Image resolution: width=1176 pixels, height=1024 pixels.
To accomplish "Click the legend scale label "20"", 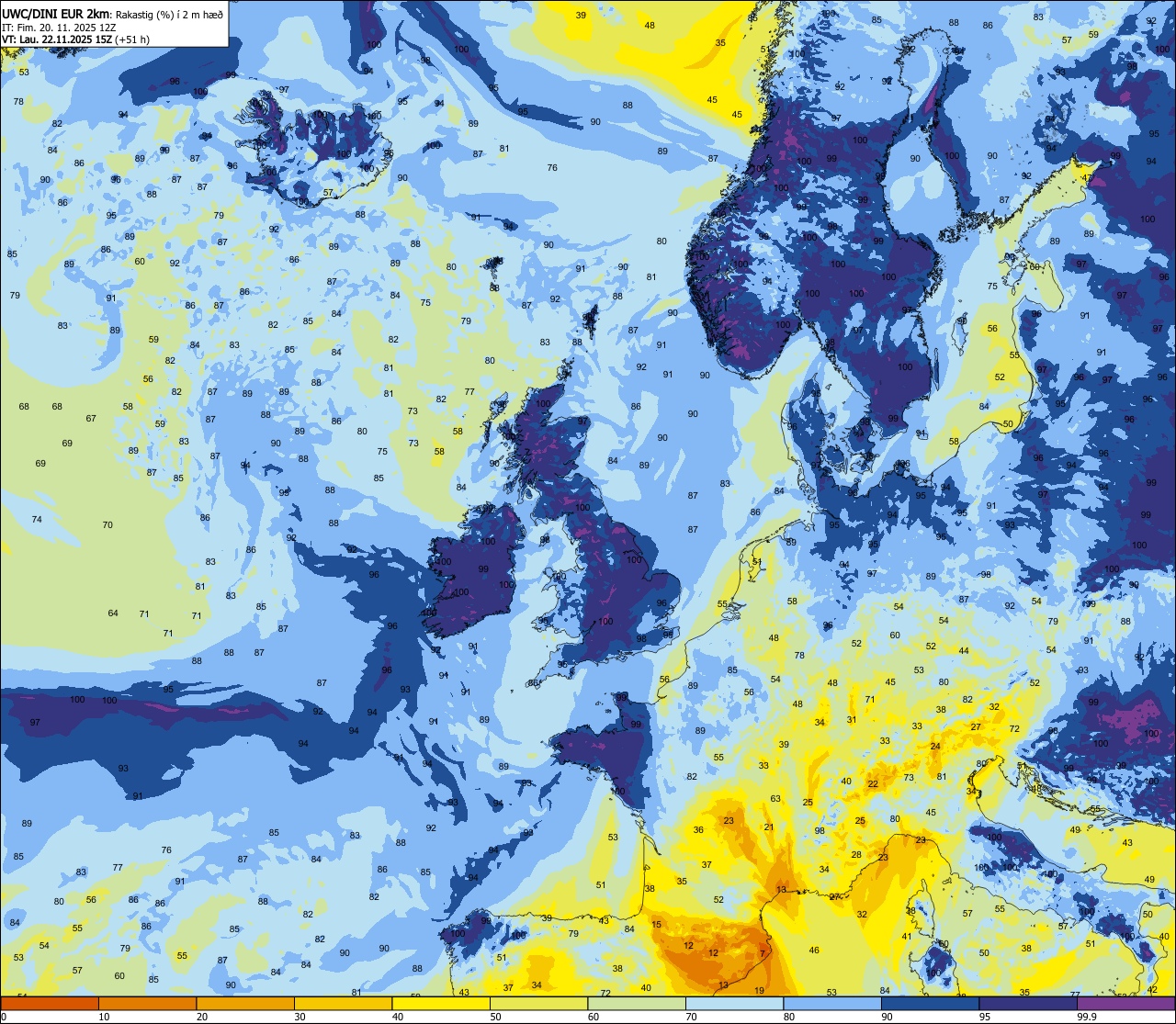I will coord(202,1017).
